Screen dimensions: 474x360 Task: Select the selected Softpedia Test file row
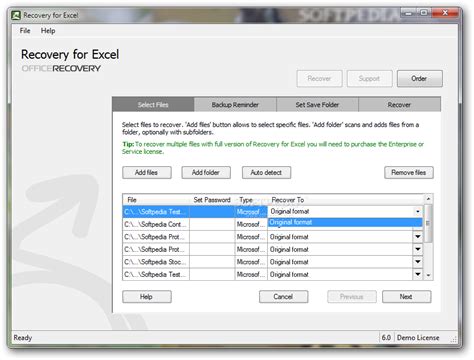156,212
